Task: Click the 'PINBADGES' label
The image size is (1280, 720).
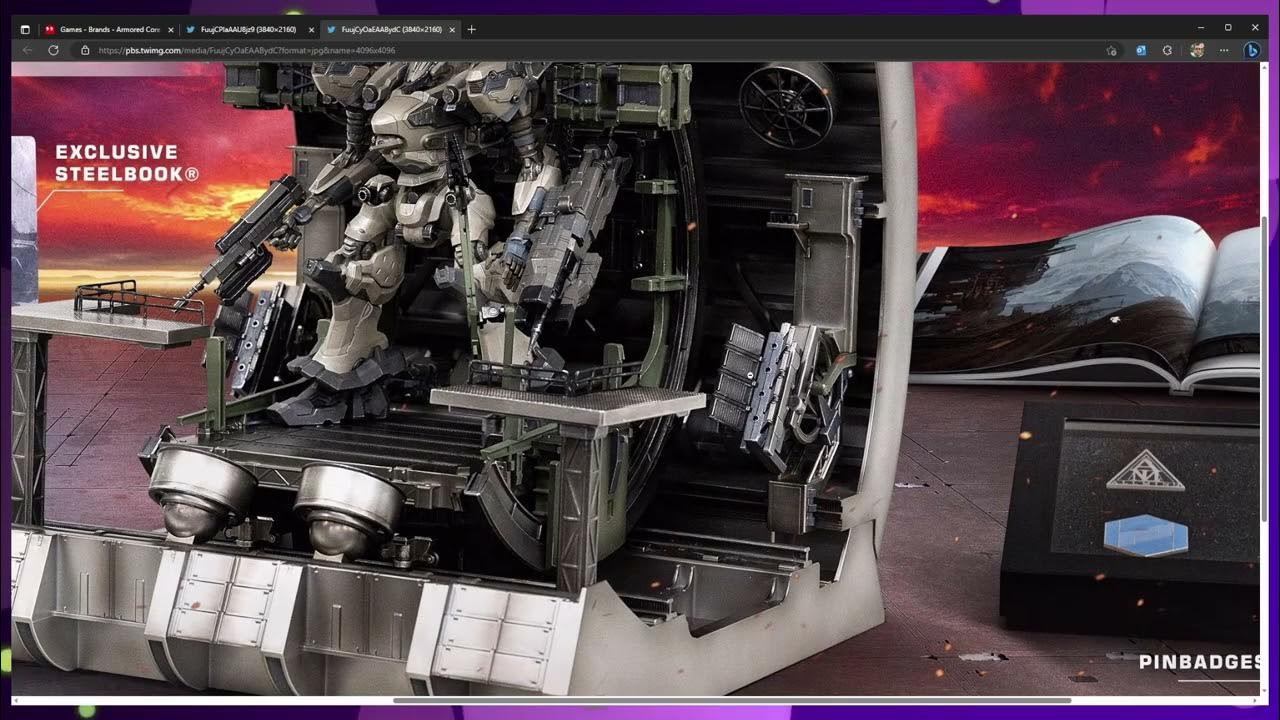Action: tap(1200, 662)
